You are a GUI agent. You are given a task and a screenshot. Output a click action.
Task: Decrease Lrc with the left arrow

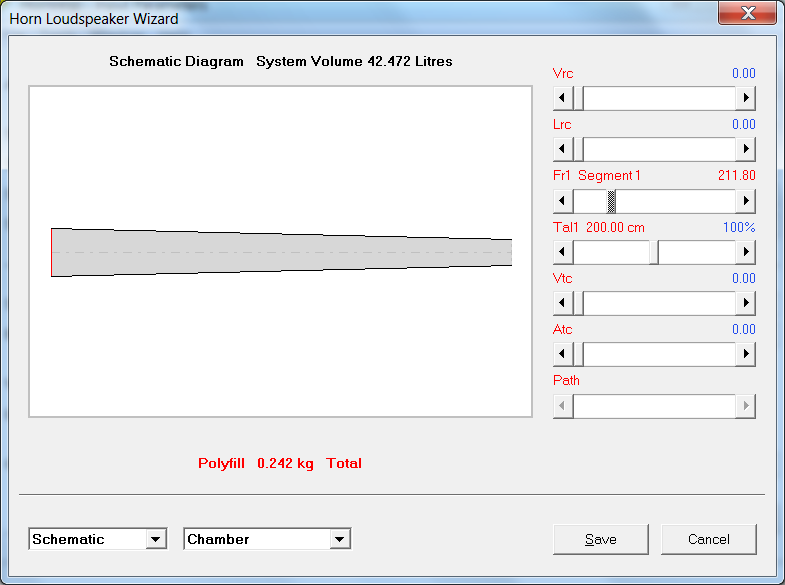tap(563, 149)
